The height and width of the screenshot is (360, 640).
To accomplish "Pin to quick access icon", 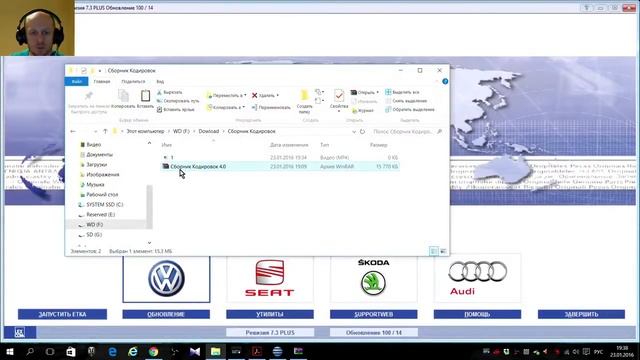I will (89, 96).
